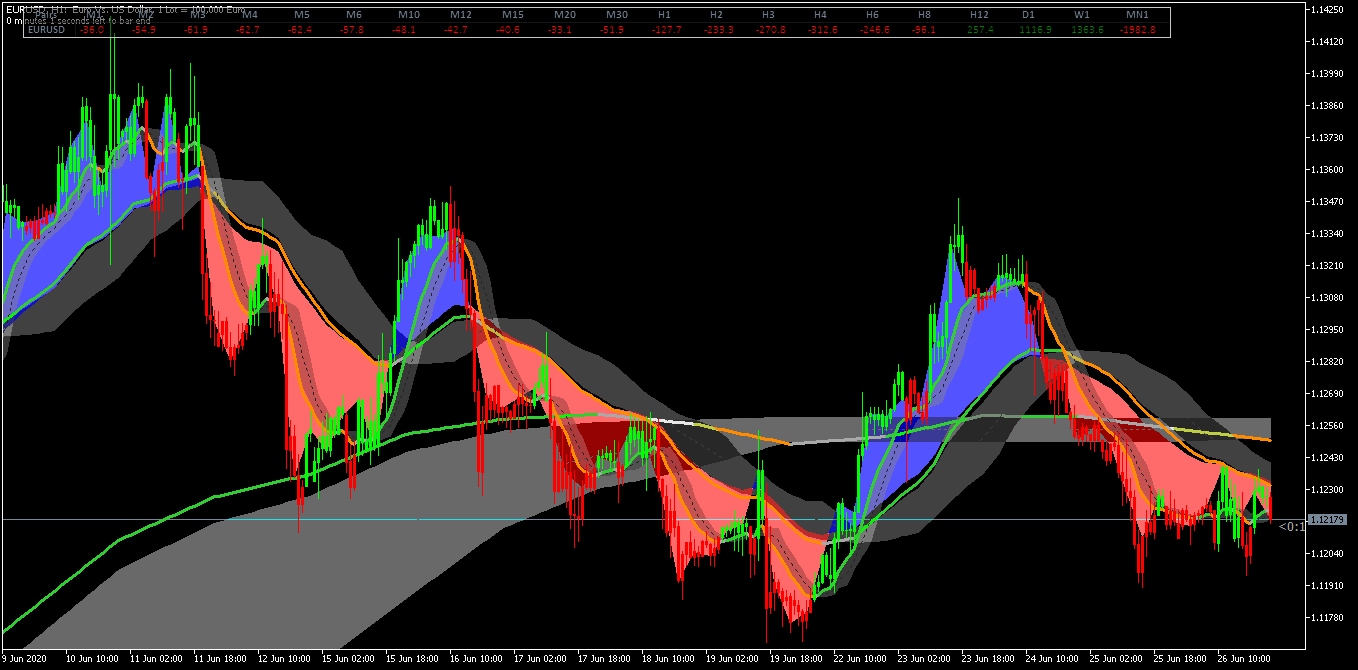Click the 25 Jun 18:00 time axis label
This screenshot has height=670, width=1358.
[1182, 660]
